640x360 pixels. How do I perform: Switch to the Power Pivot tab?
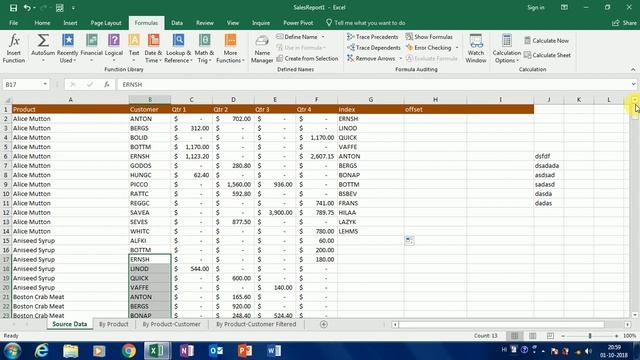pyautogui.click(x=298, y=23)
